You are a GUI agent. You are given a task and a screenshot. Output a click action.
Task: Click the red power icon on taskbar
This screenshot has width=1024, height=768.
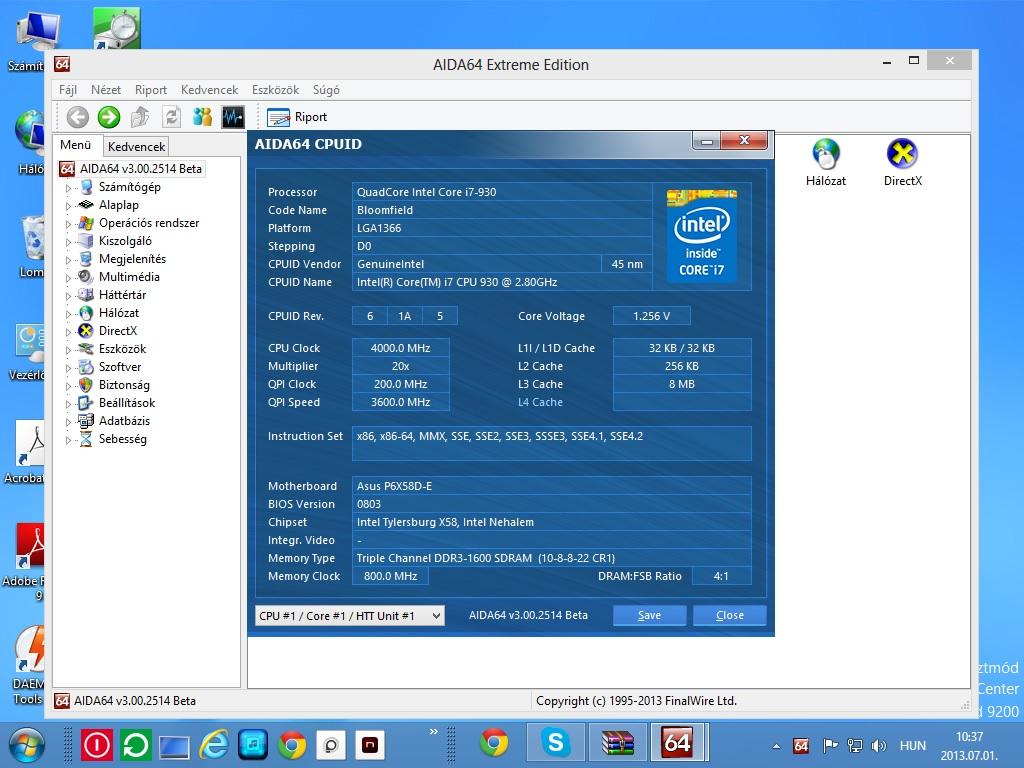coord(97,744)
